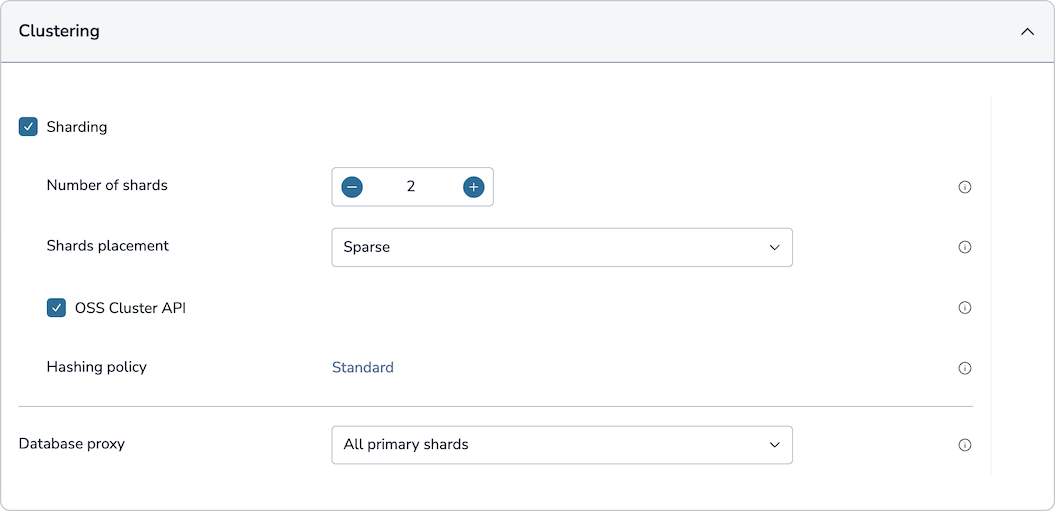Disable the OSS Cluster API checkbox

coord(57,308)
